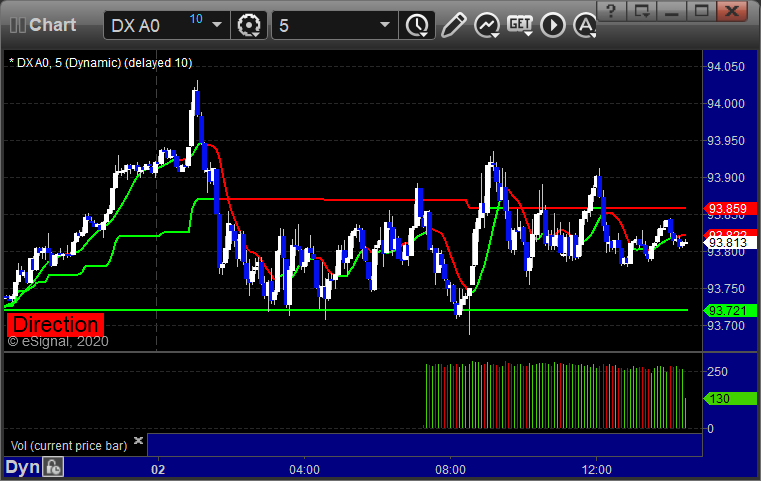Screen dimensions: 761x481
Task: Open the studies line-chart icon
Action: click(487, 25)
